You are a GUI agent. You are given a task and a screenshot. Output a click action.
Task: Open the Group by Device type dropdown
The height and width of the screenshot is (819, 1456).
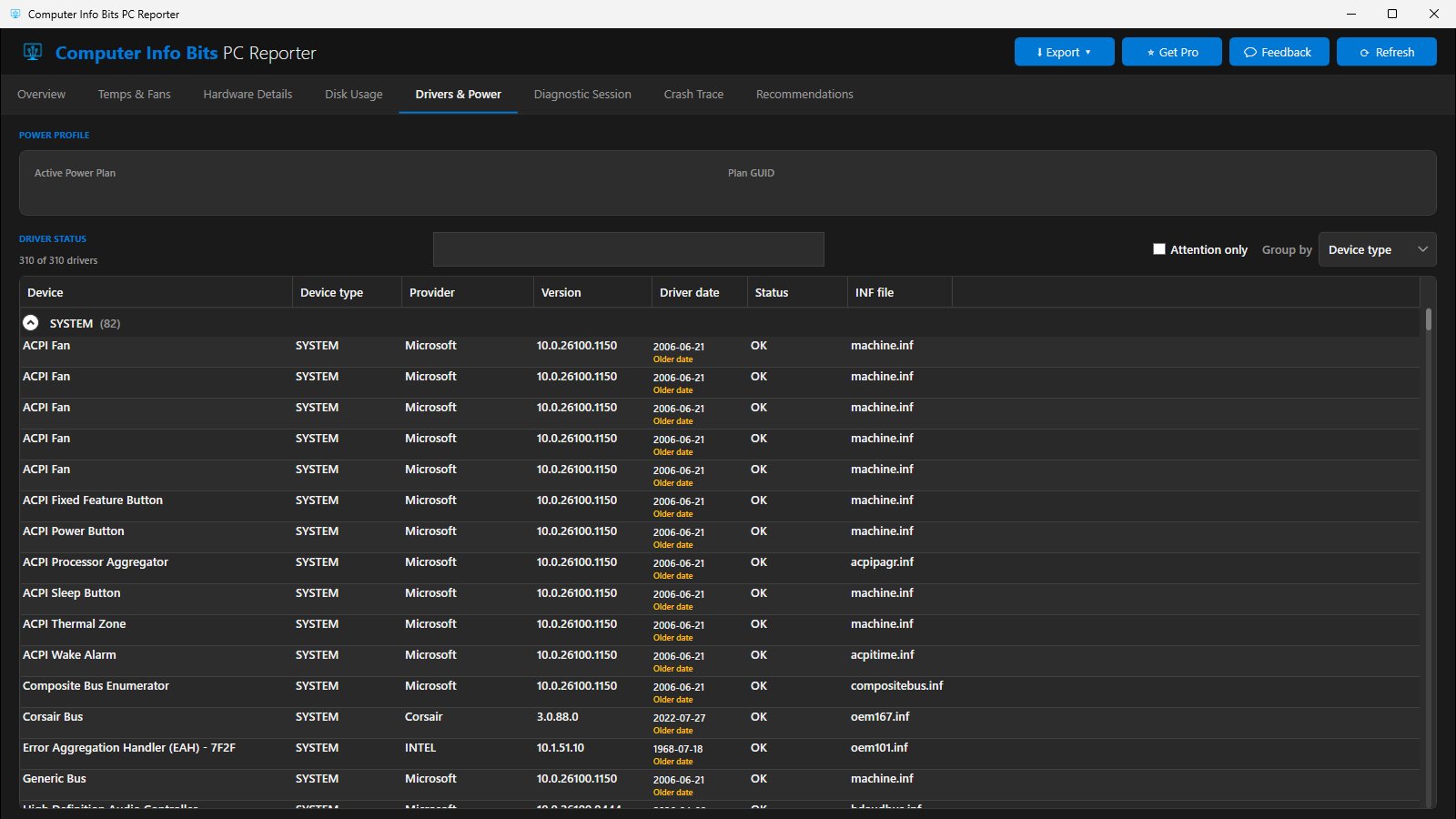(1377, 249)
